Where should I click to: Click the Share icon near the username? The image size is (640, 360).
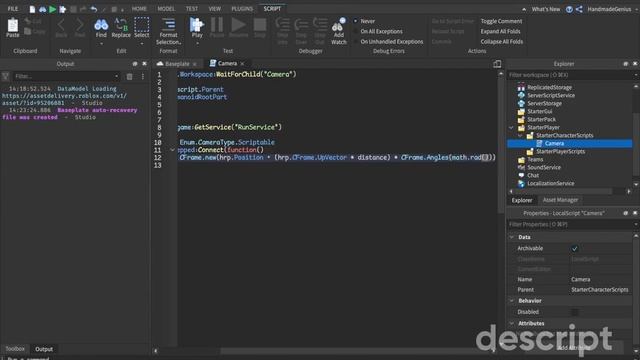[x=579, y=9]
